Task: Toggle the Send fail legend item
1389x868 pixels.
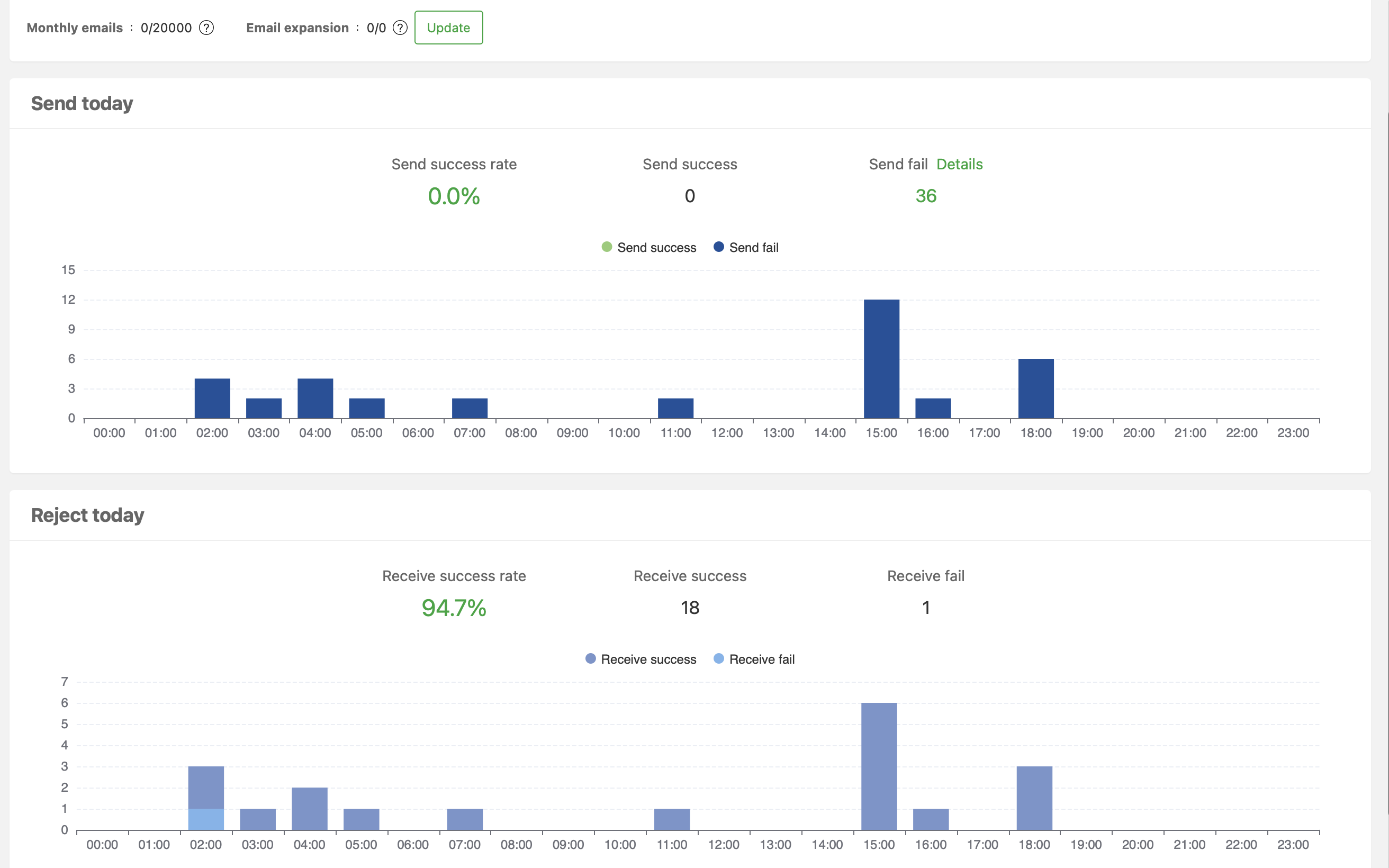Action: [746, 247]
